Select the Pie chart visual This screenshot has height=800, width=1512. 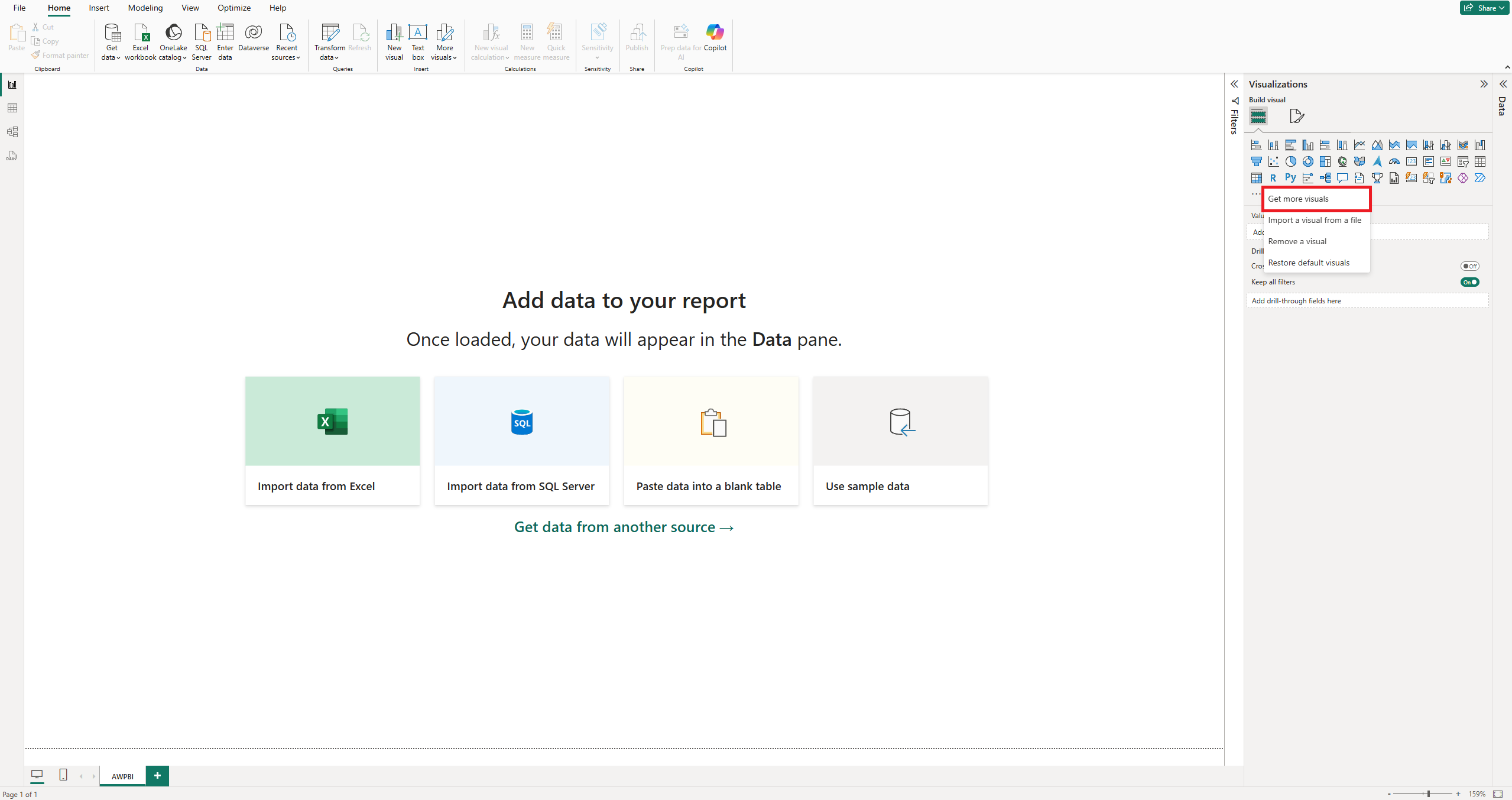pos(1290,161)
